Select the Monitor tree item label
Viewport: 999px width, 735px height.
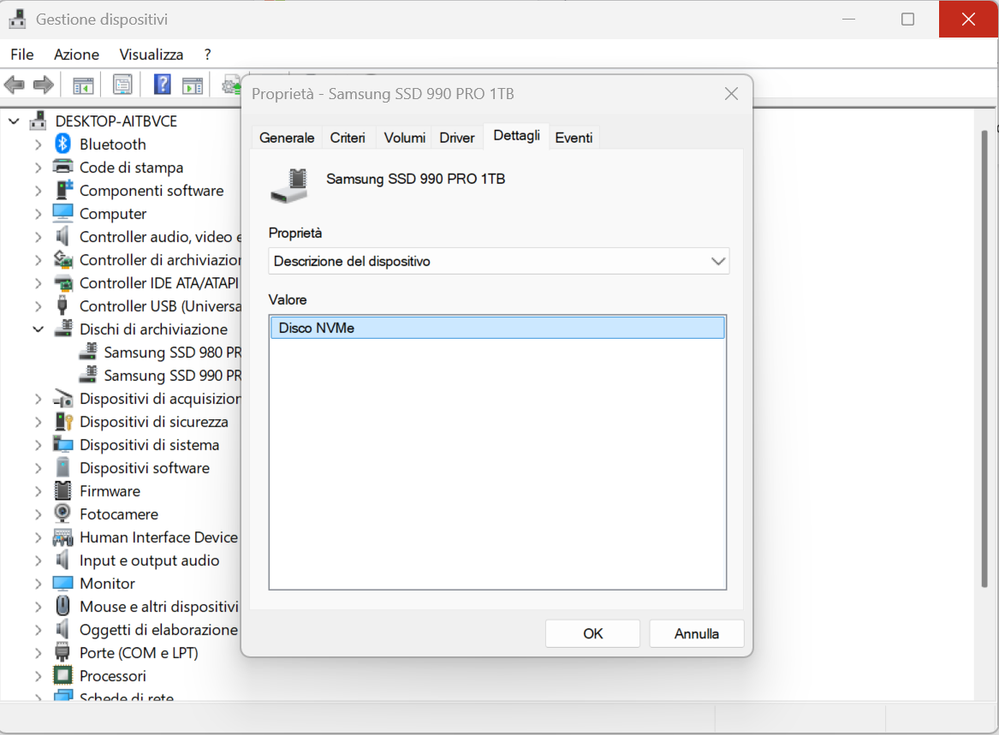click(x=107, y=583)
